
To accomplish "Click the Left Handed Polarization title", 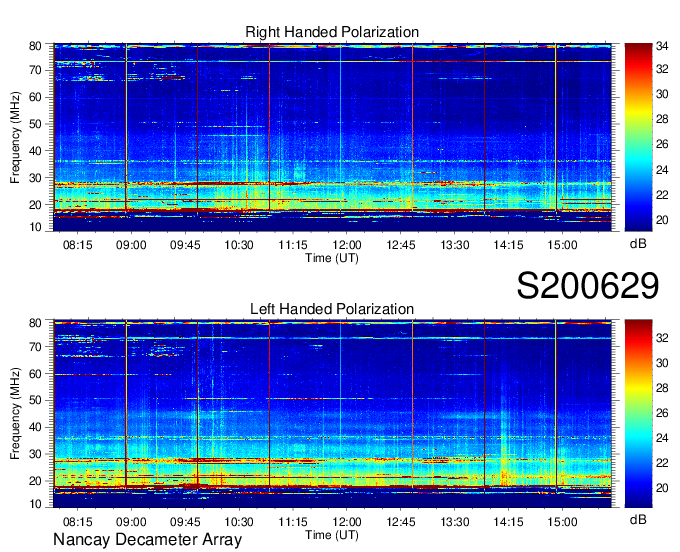I will (x=332, y=309).
